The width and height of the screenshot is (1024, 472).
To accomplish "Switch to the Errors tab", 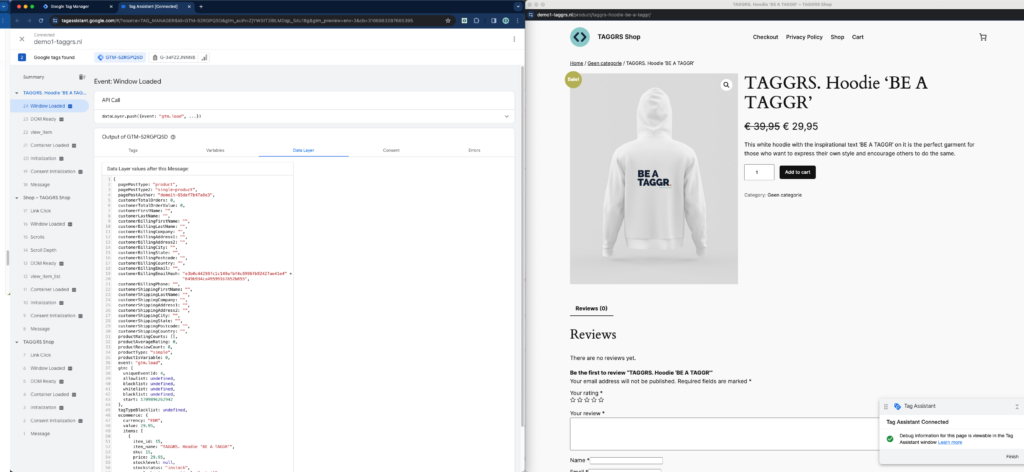I will coord(474,150).
